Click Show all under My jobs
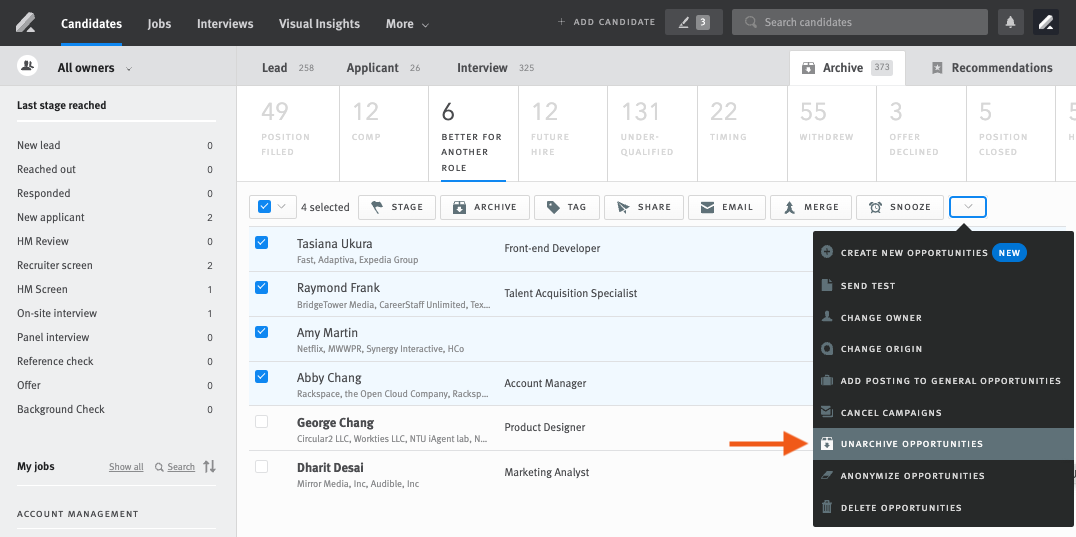 pyautogui.click(x=126, y=467)
